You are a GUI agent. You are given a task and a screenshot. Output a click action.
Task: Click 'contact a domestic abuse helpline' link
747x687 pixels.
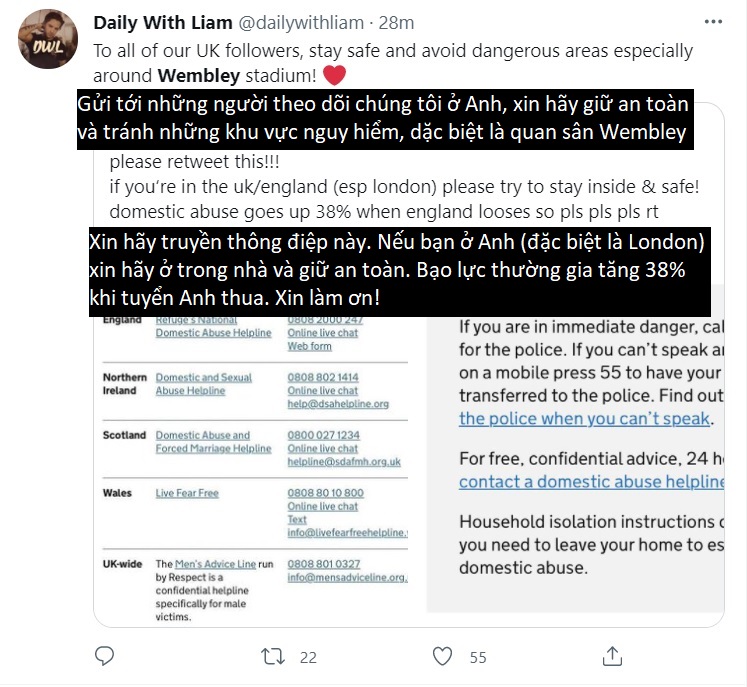click(x=591, y=482)
